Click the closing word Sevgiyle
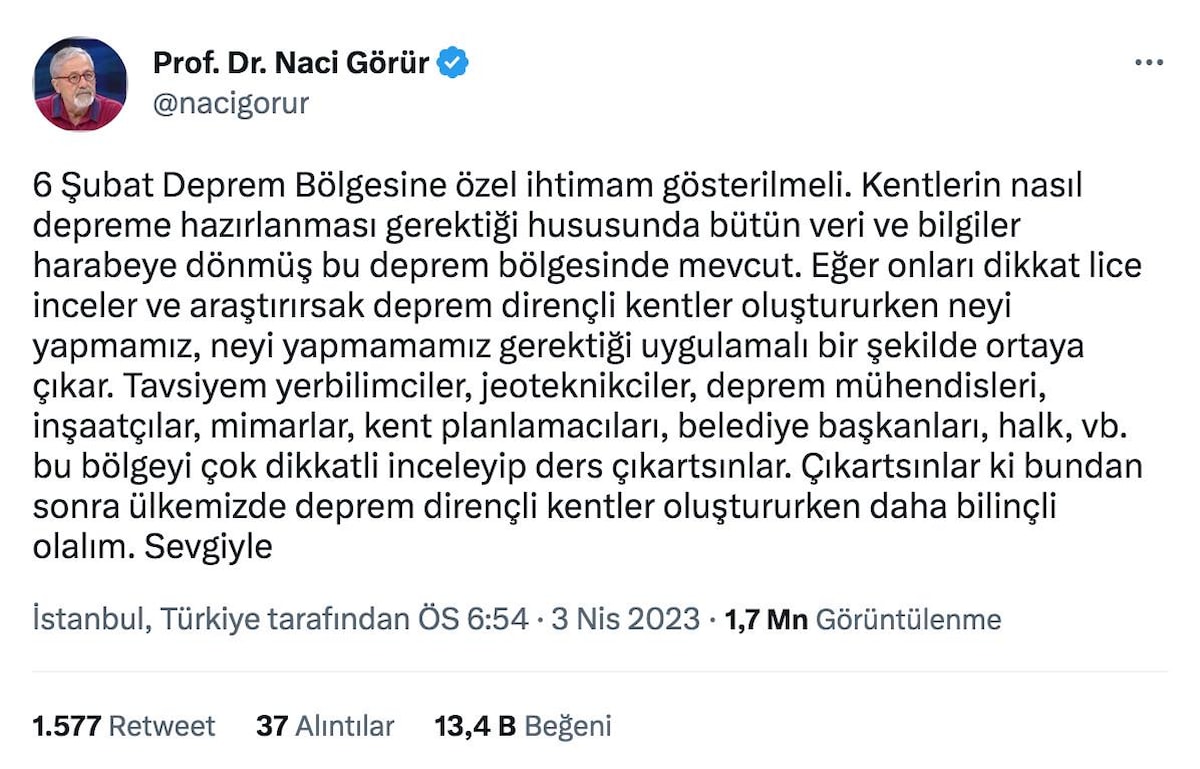 pos(209,547)
